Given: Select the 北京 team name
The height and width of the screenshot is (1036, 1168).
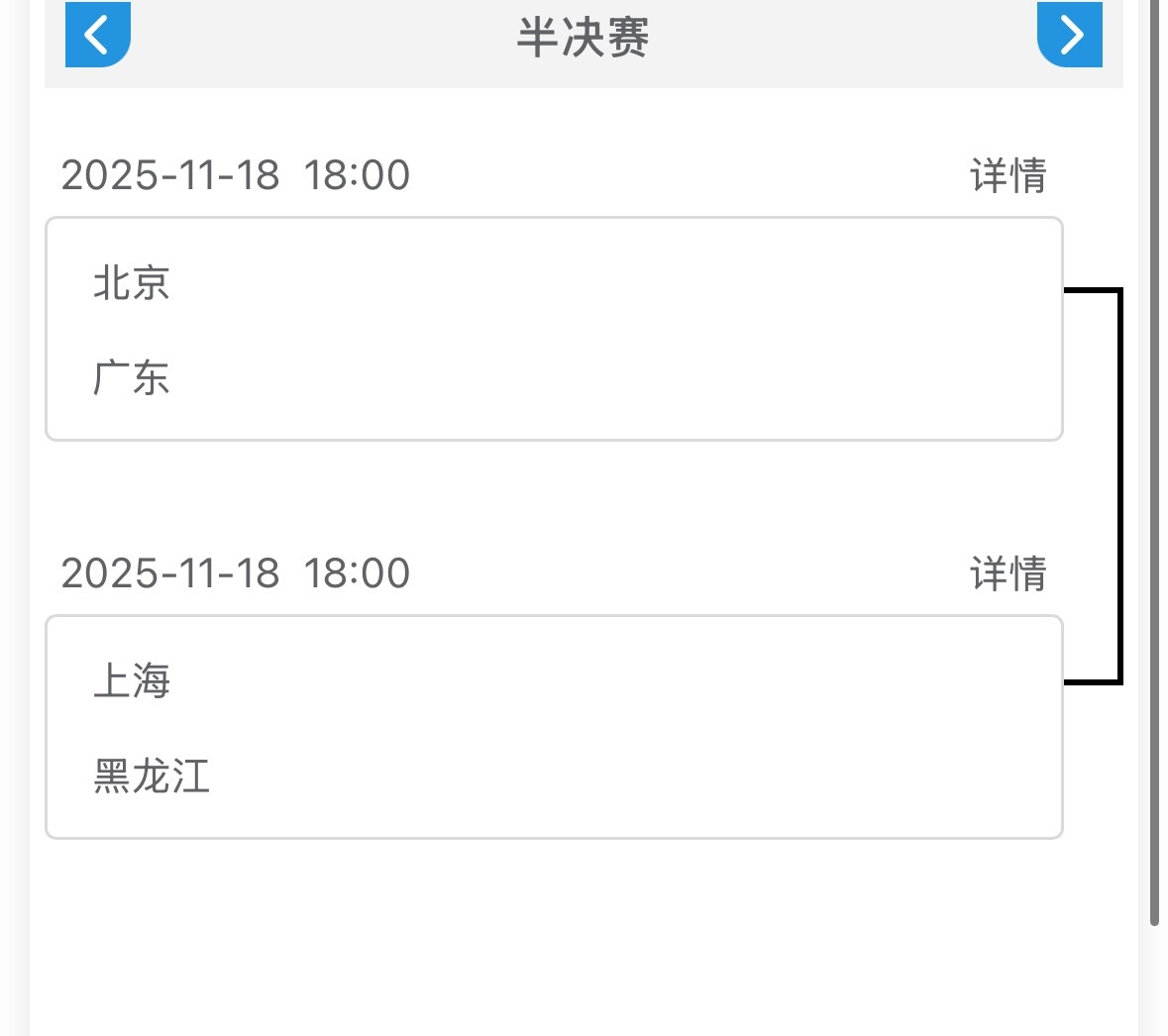Looking at the screenshot, I should point(131,284).
